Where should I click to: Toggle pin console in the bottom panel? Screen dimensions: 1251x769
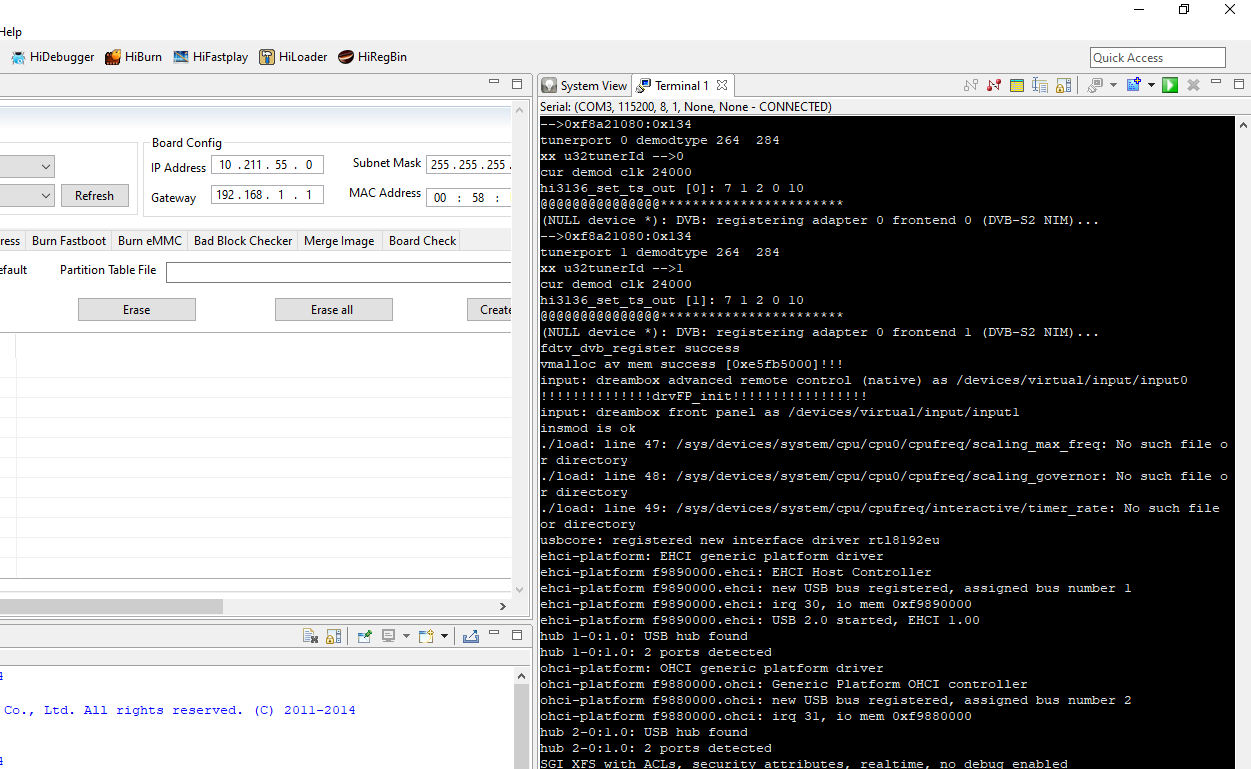[365, 636]
